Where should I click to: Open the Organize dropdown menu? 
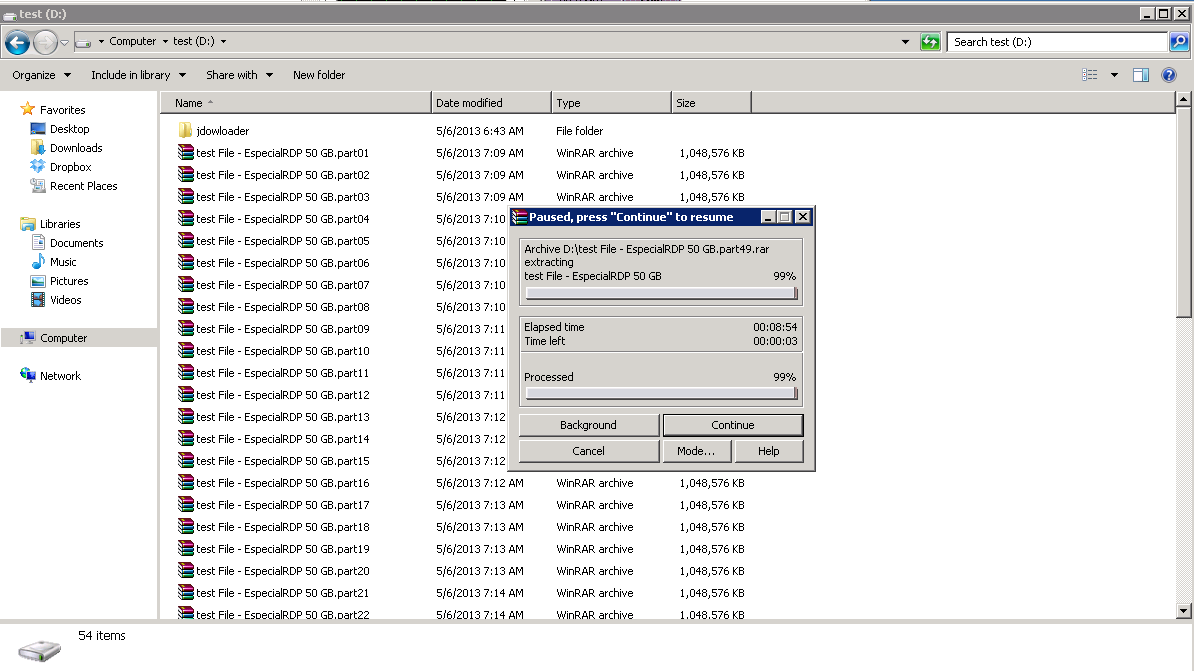tap(41, 75)
